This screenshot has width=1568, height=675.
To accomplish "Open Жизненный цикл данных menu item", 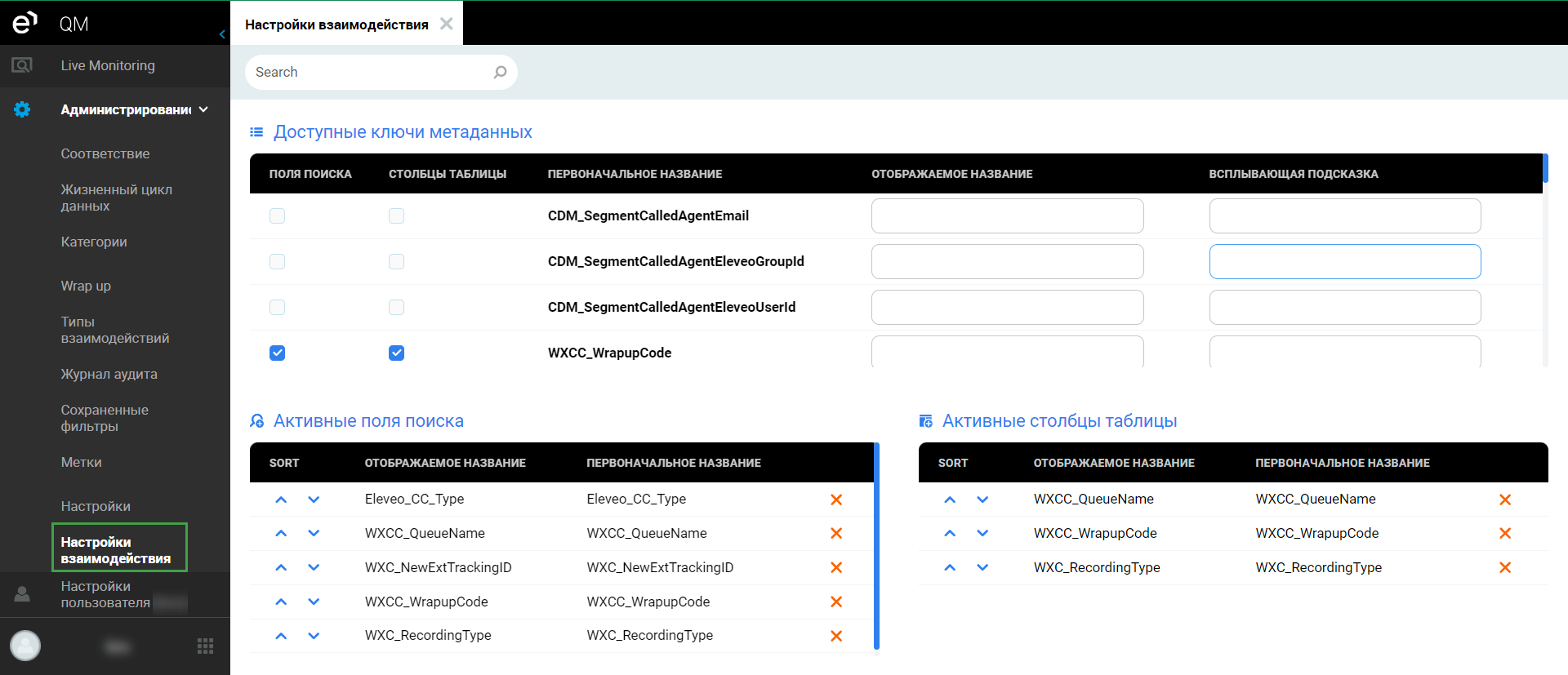I will (x=117, y=198).
